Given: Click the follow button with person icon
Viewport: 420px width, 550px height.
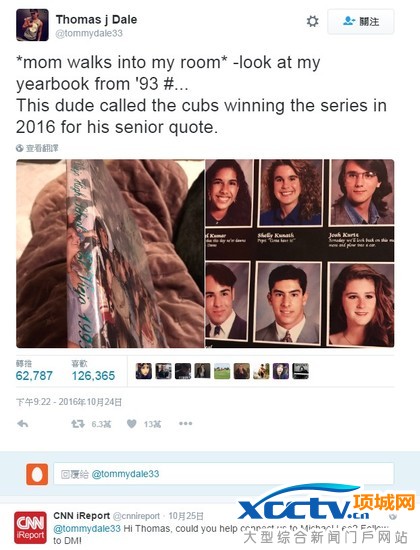Looking at the screenshot, I should [361, 21].
